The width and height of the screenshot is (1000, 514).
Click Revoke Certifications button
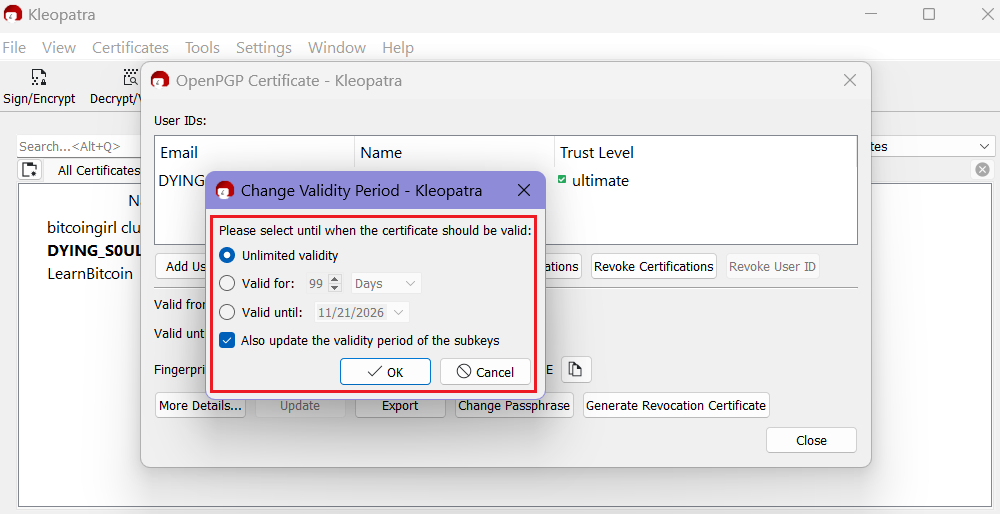pos(654,267)
